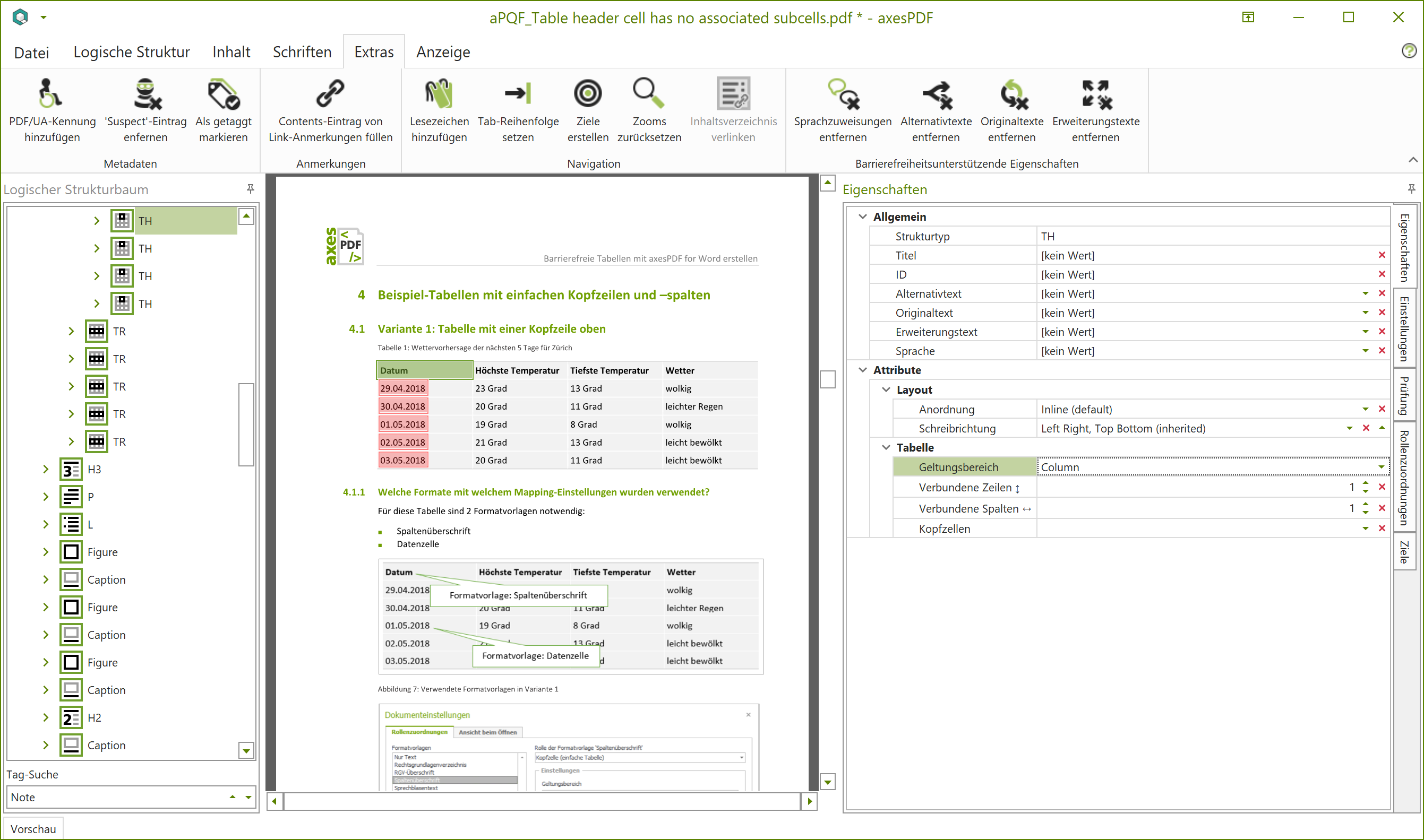Open the Einstellungen side tab
Screen dimensions: 1424x840
(x=1404, y=328)
